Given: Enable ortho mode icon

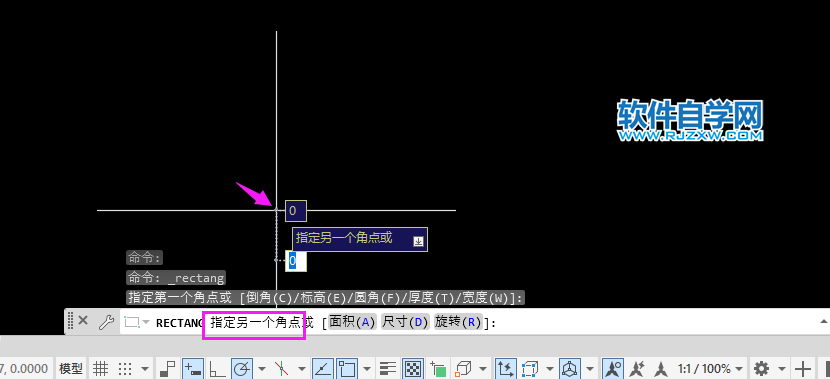Looking at the screenshot, I should 216,367.
